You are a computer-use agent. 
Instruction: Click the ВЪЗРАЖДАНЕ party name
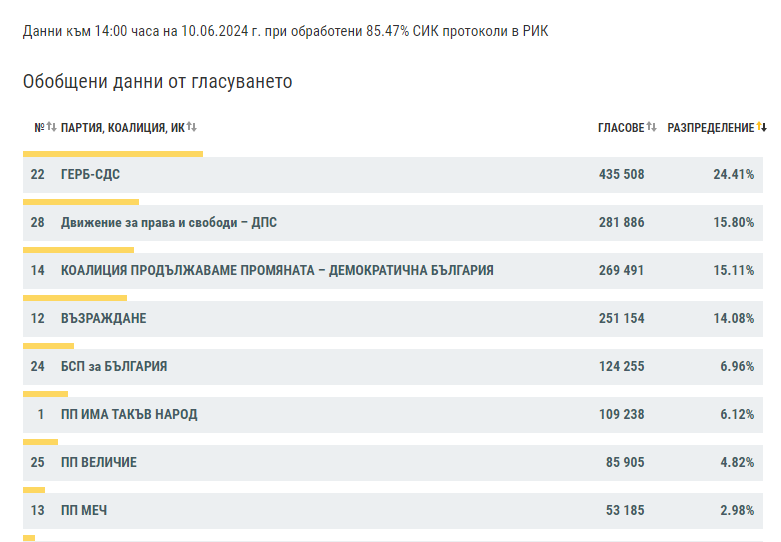tap(103, 319)
